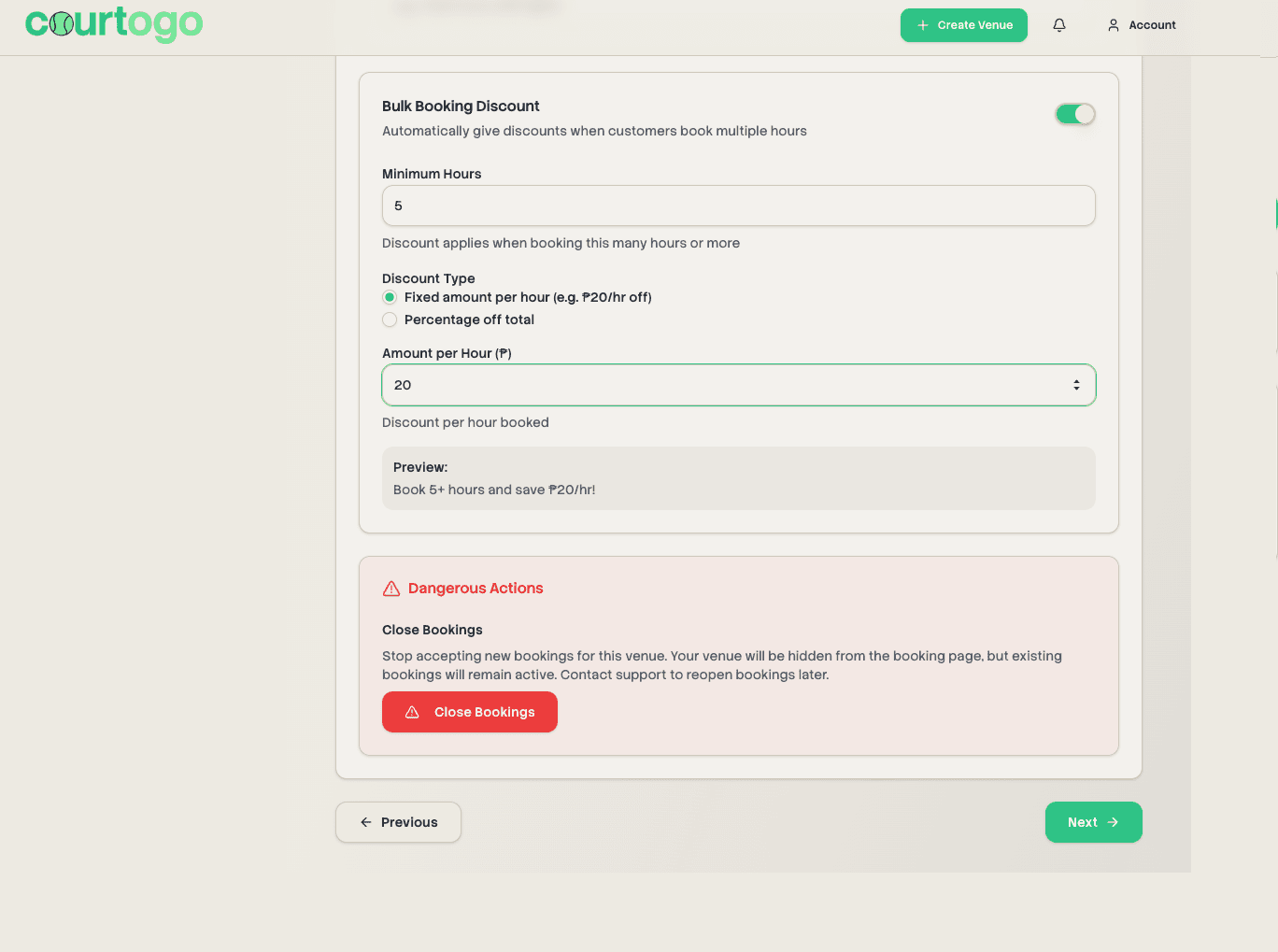Image resolution: width=1278 pixels, height=952 pixels.
Task: Click the warning icon inside Close Bookings button
Action: [412, 712]
